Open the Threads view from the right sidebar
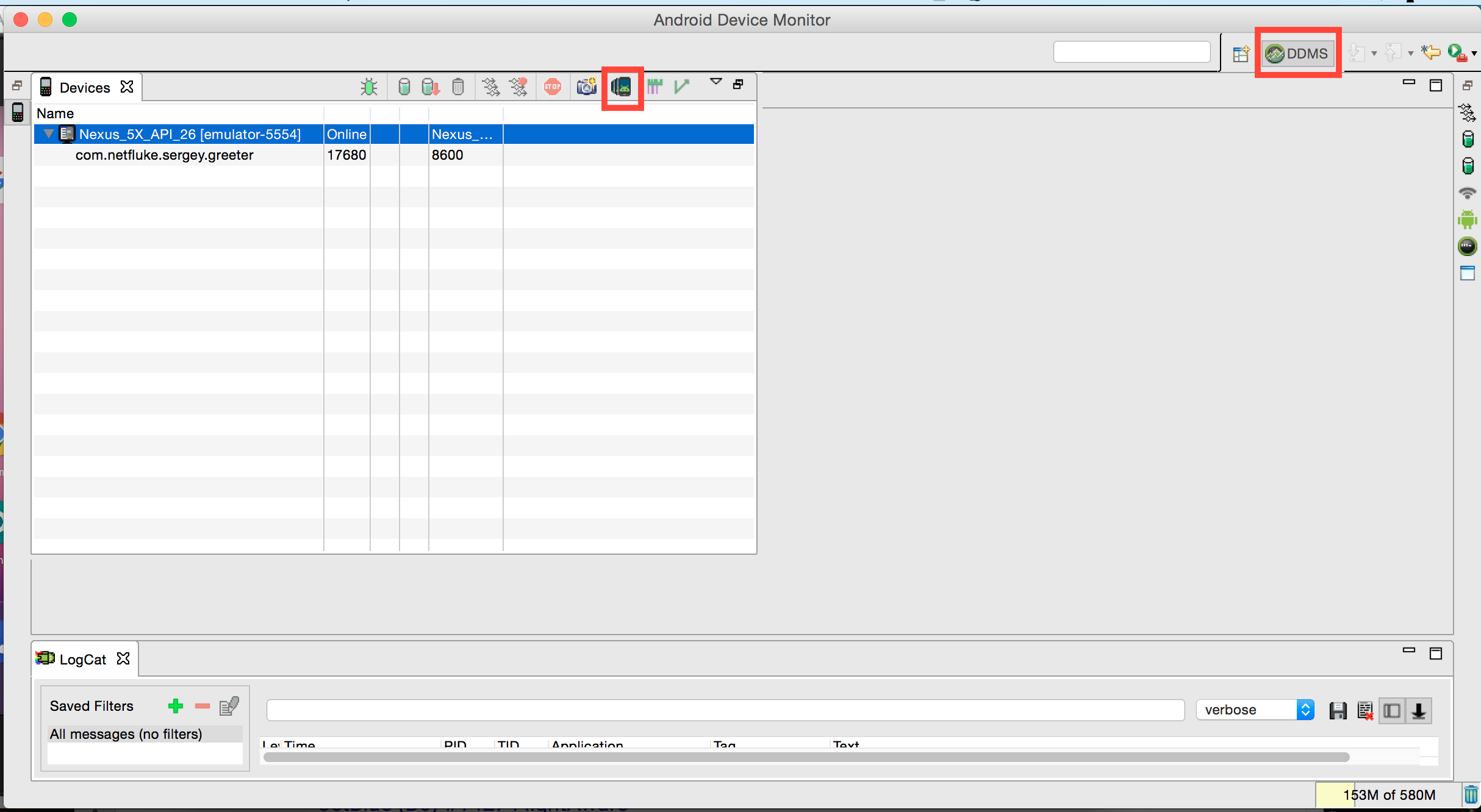 (1468, 113)
